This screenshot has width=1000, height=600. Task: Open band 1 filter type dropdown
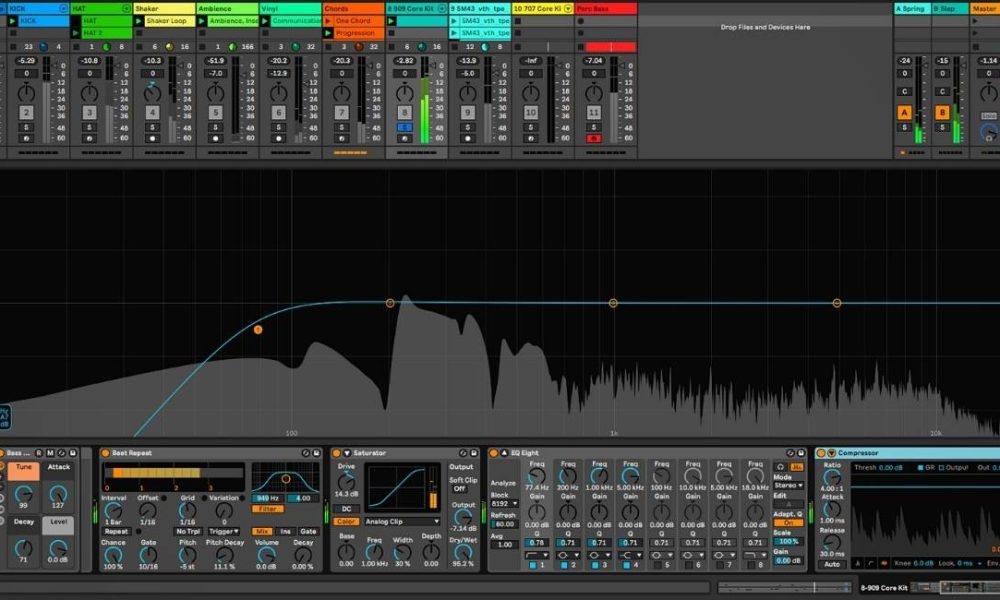(x=536, y=555)
